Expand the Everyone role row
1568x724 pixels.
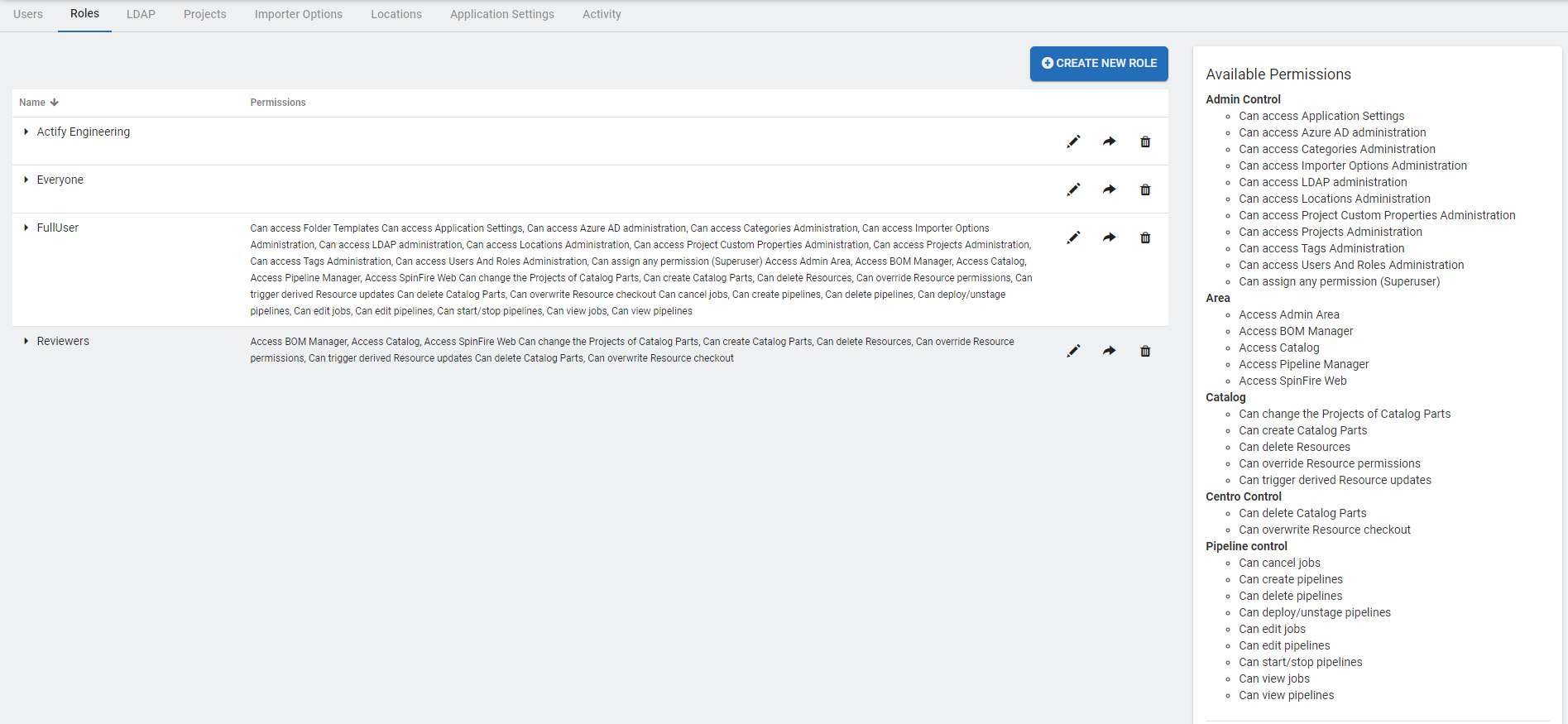click(26, 180)
